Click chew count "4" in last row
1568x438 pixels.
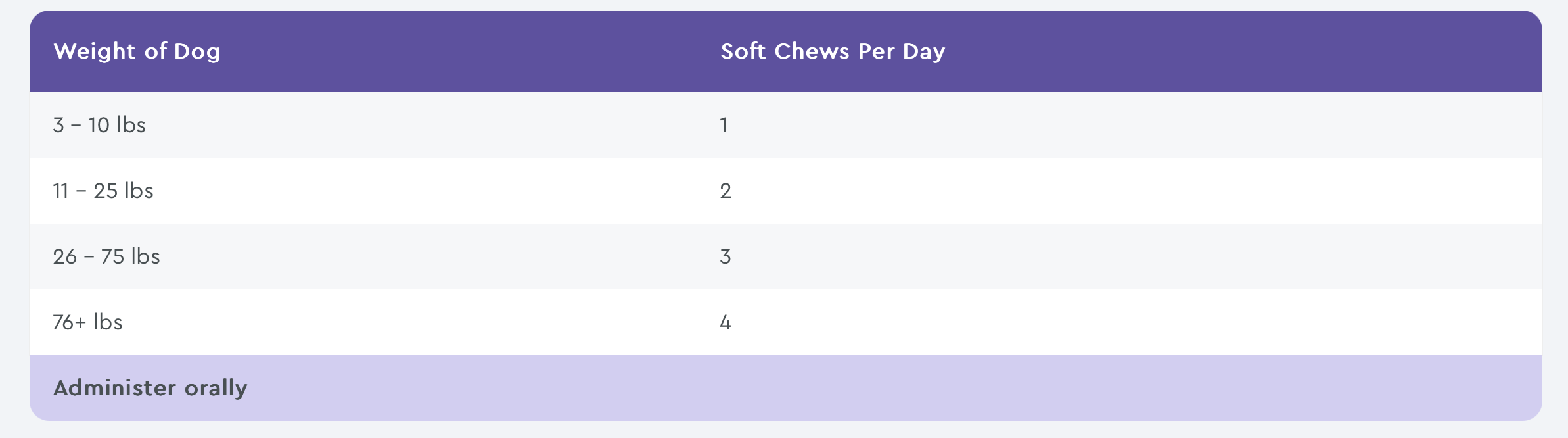(x=726, y=322)
